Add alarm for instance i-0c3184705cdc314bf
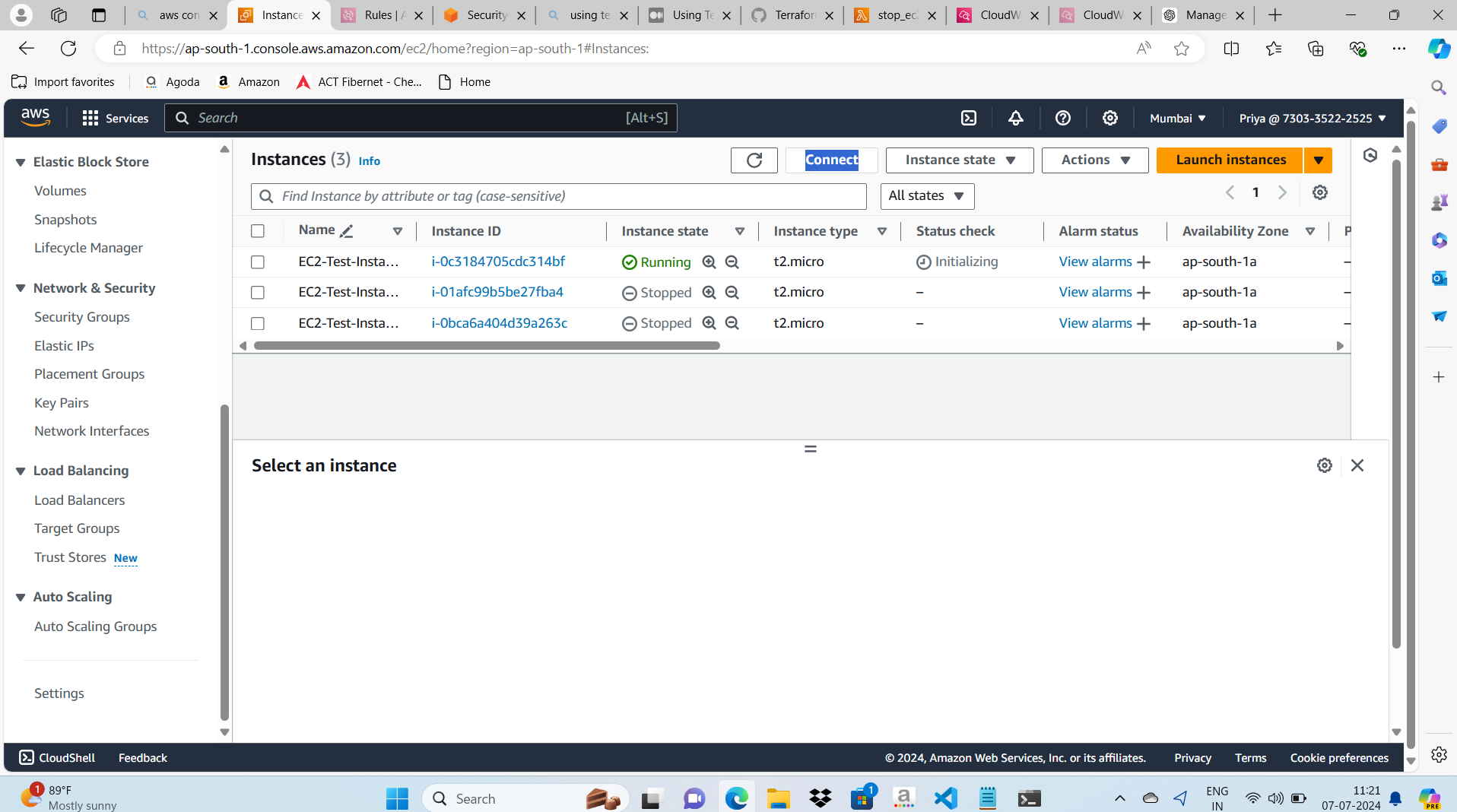The image size is (1457, 812). [x=1144, y=262]
